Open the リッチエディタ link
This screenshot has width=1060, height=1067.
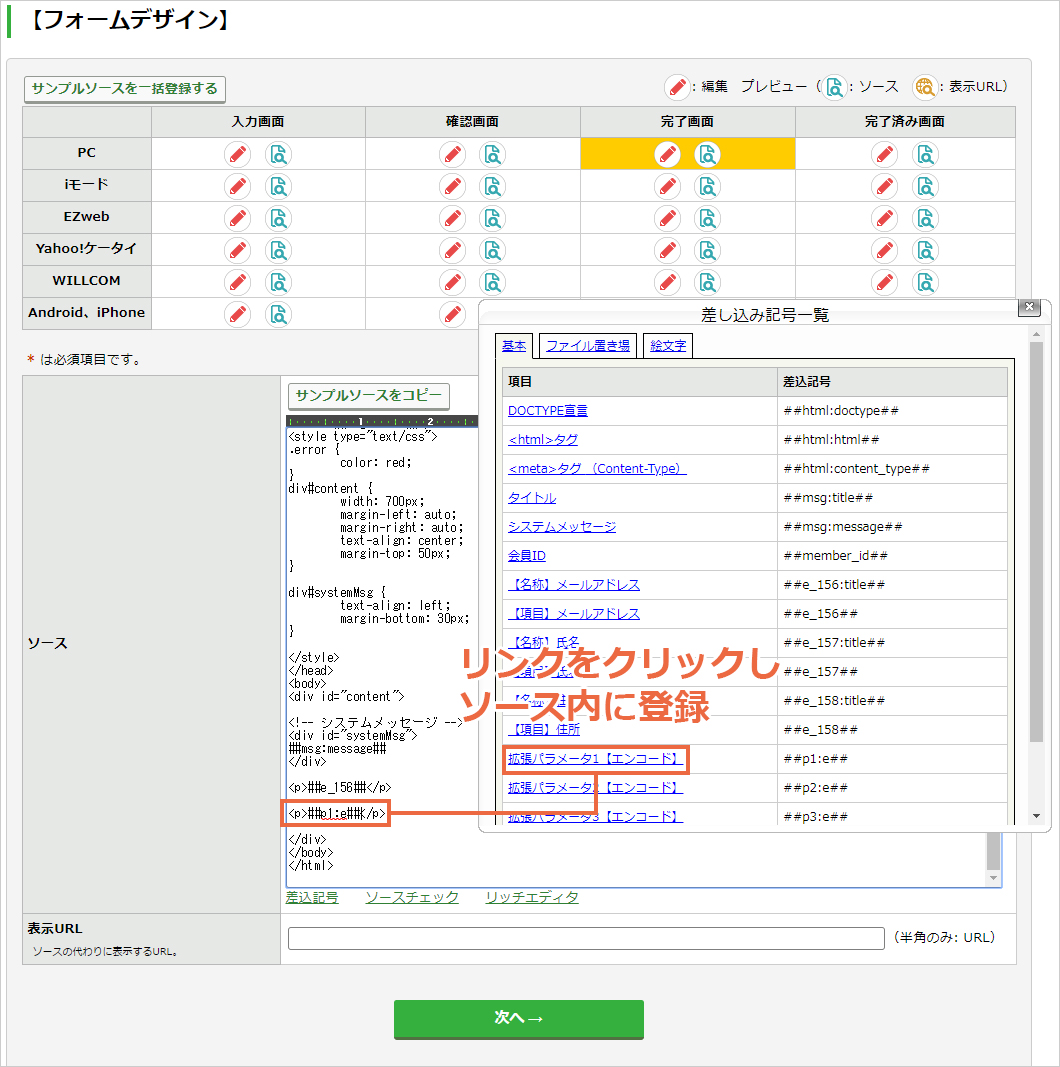[x=532, y=898]
